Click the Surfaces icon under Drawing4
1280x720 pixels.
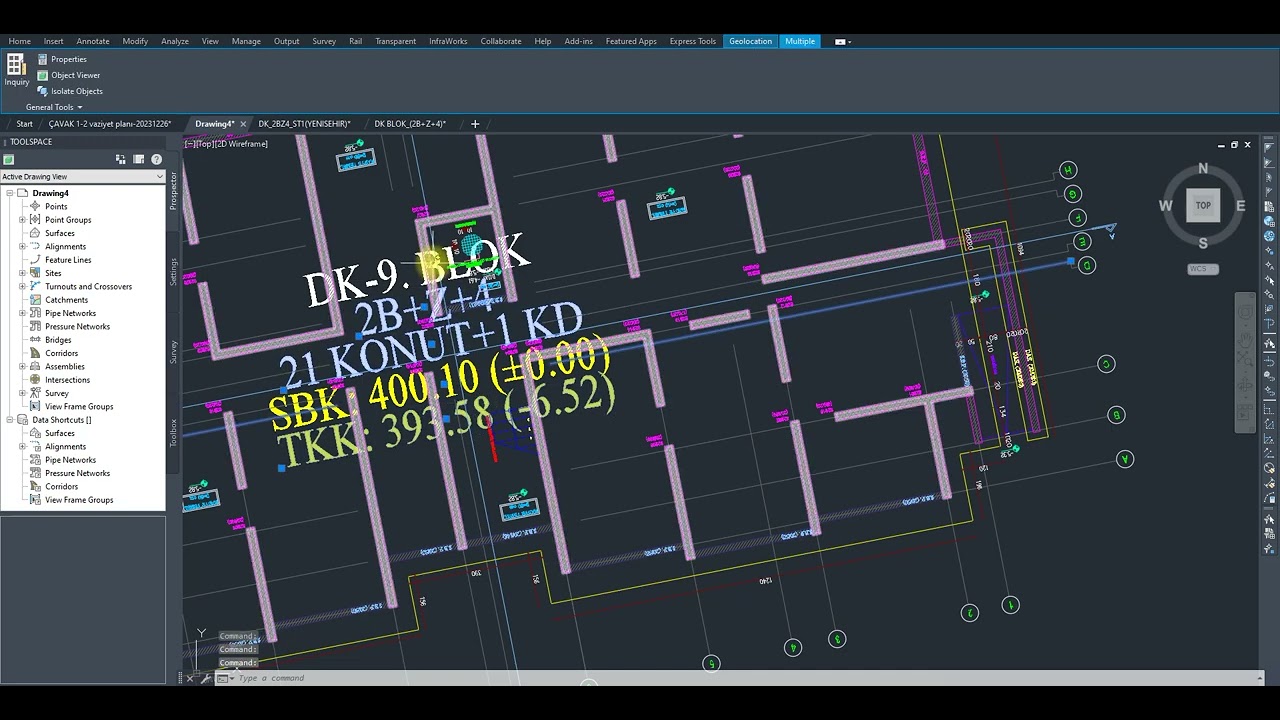[x=35, y=233]
